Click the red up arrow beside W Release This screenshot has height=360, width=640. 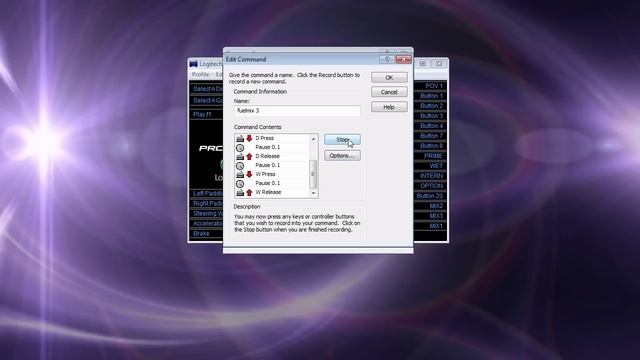click(x=249, y=192)
